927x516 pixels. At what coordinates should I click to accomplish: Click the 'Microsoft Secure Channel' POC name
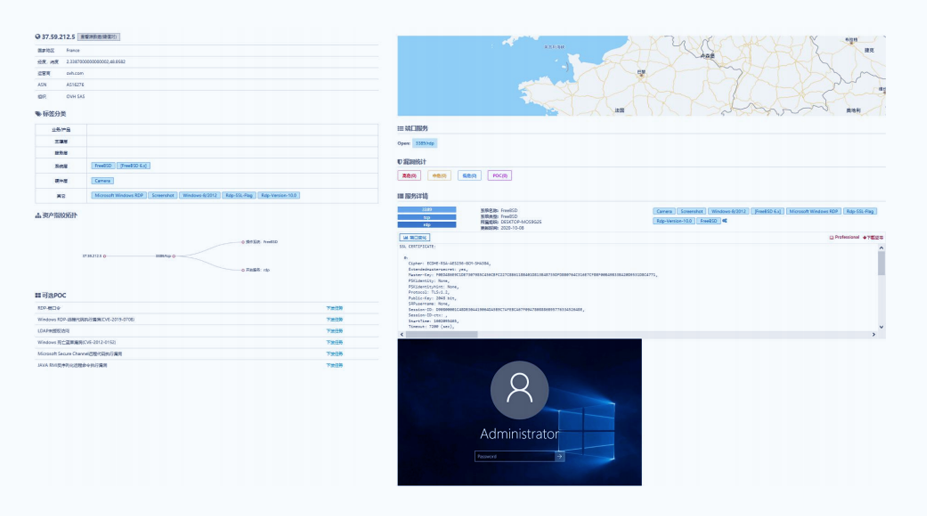[80, 353]
